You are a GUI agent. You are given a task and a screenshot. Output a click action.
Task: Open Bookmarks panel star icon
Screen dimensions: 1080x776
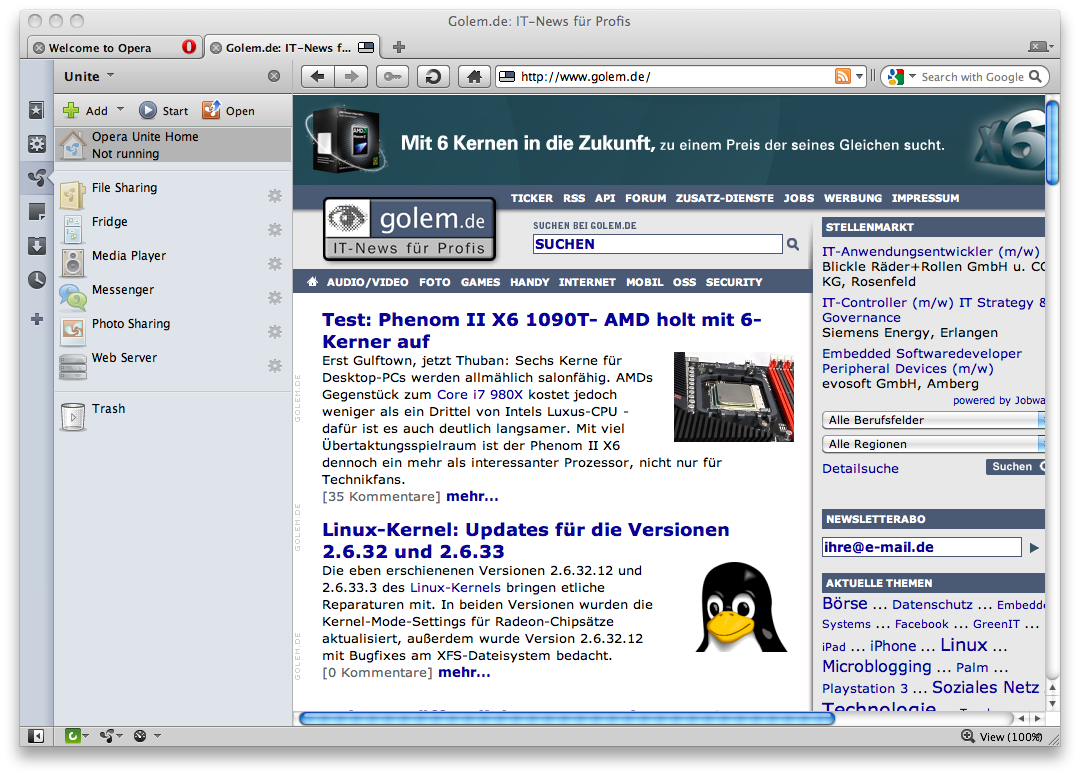pos(37,111)
